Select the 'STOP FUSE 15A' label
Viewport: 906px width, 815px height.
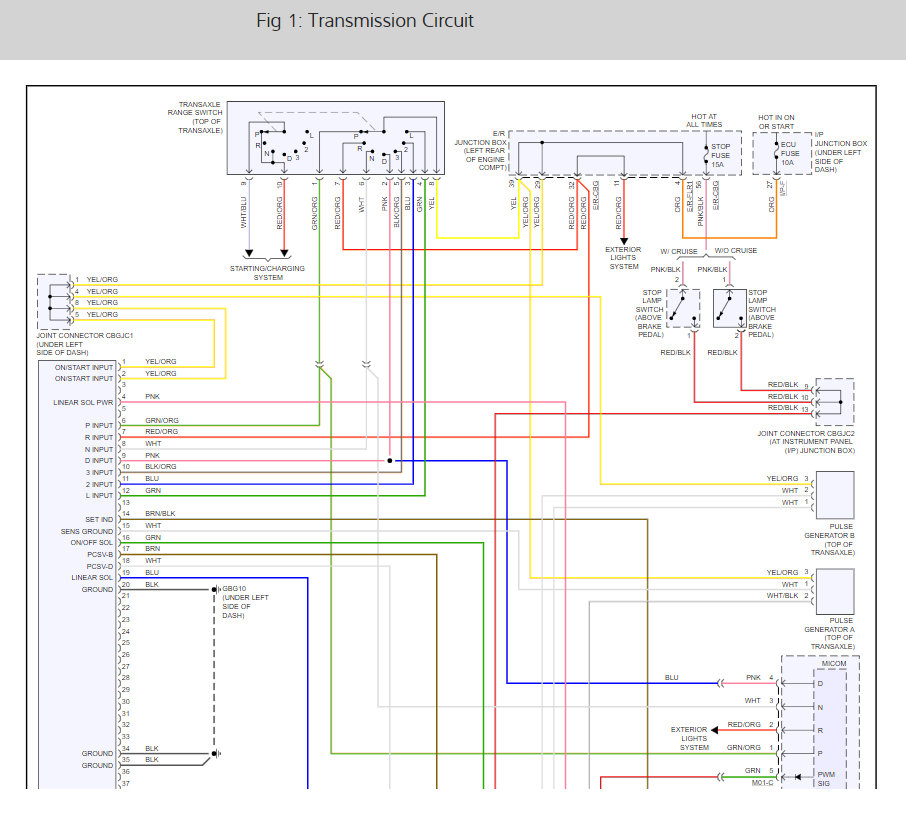(720, 155)
